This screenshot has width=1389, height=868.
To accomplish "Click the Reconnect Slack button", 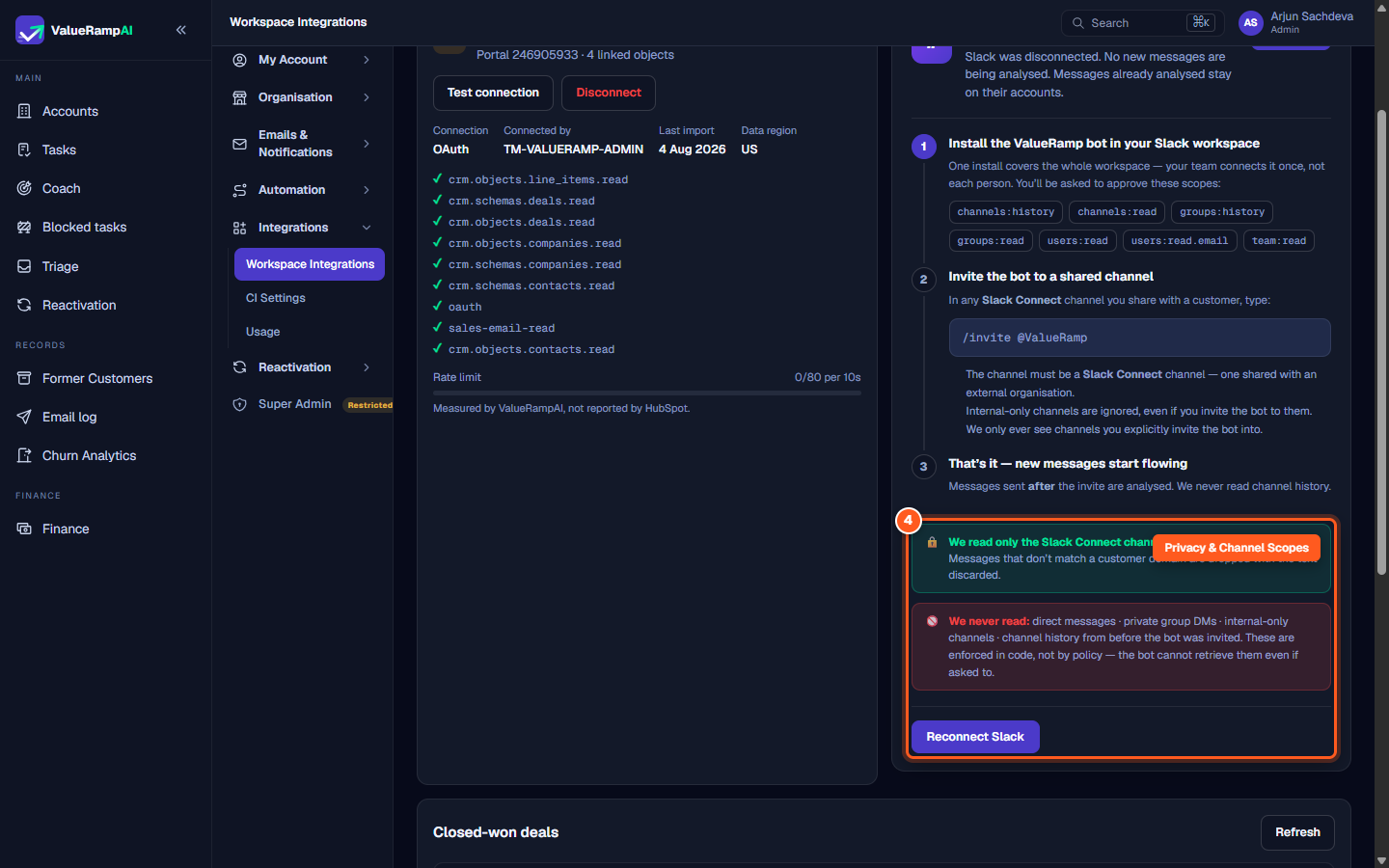I will click(x=975, y=737).
